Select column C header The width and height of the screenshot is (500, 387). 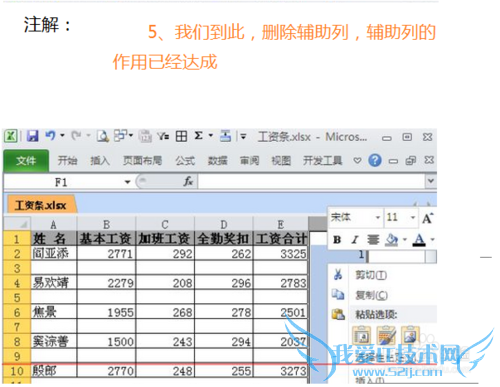(165, 225)
